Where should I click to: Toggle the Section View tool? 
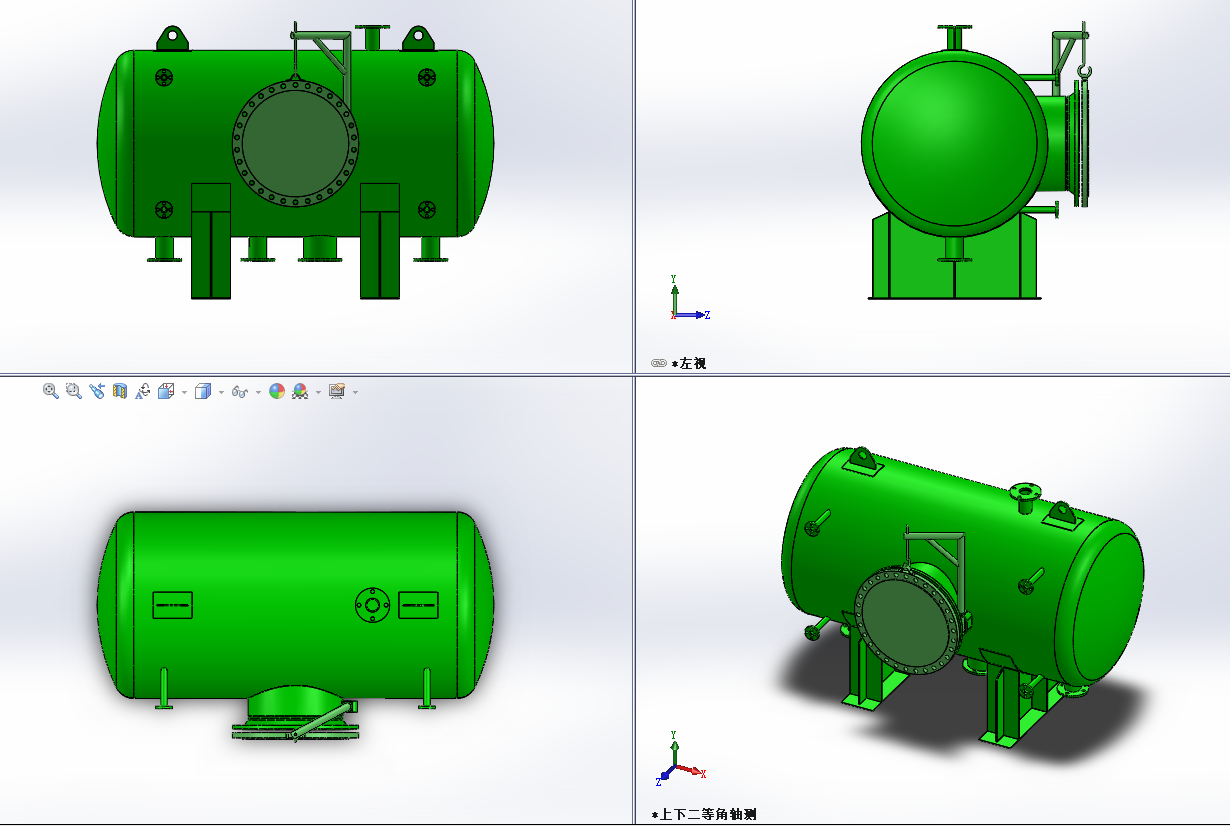pos(120,391)
